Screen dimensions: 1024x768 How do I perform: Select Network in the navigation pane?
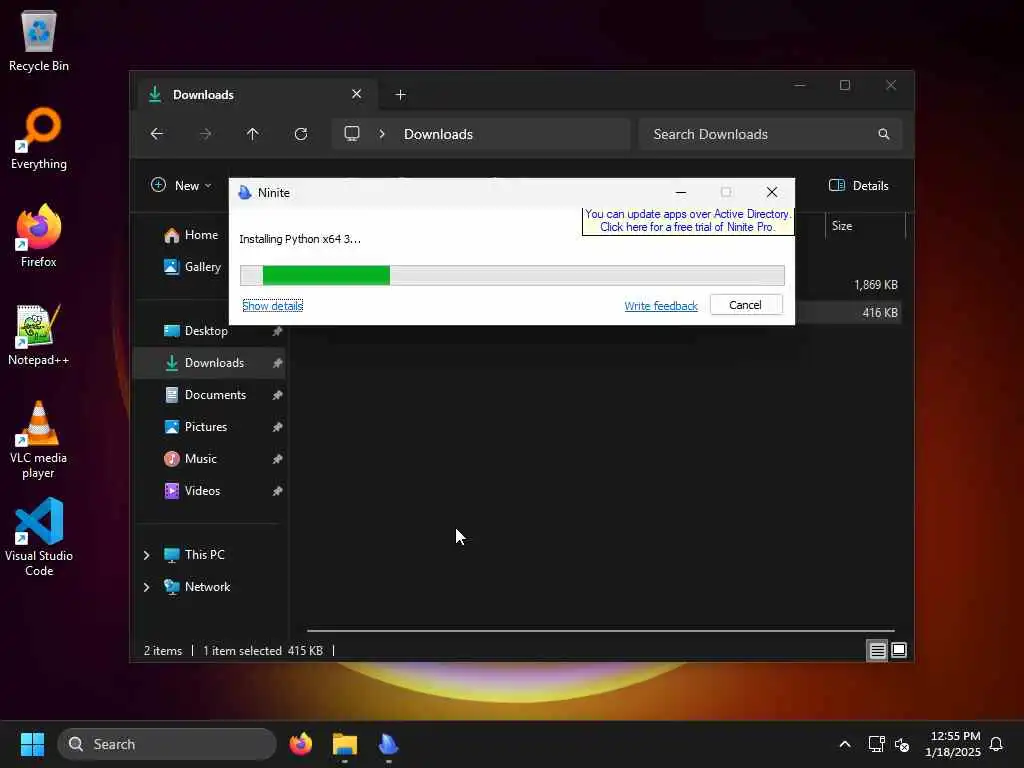coord(197,587)
